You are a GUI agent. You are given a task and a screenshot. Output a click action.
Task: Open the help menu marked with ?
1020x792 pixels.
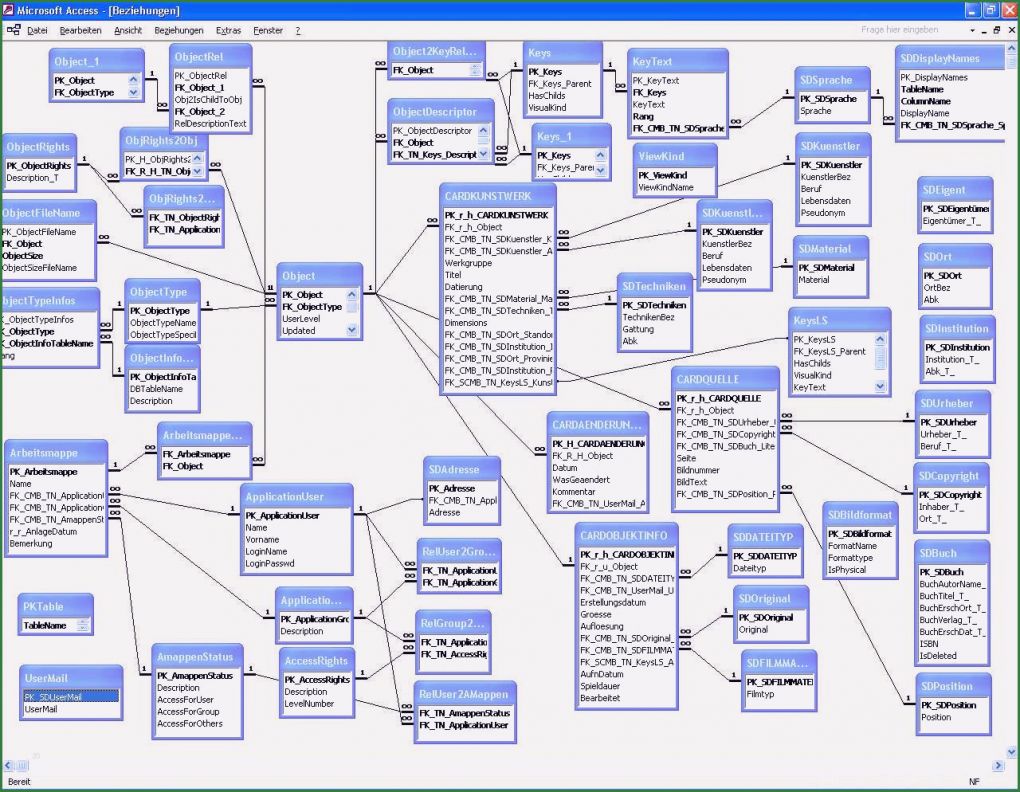point(297,31)
